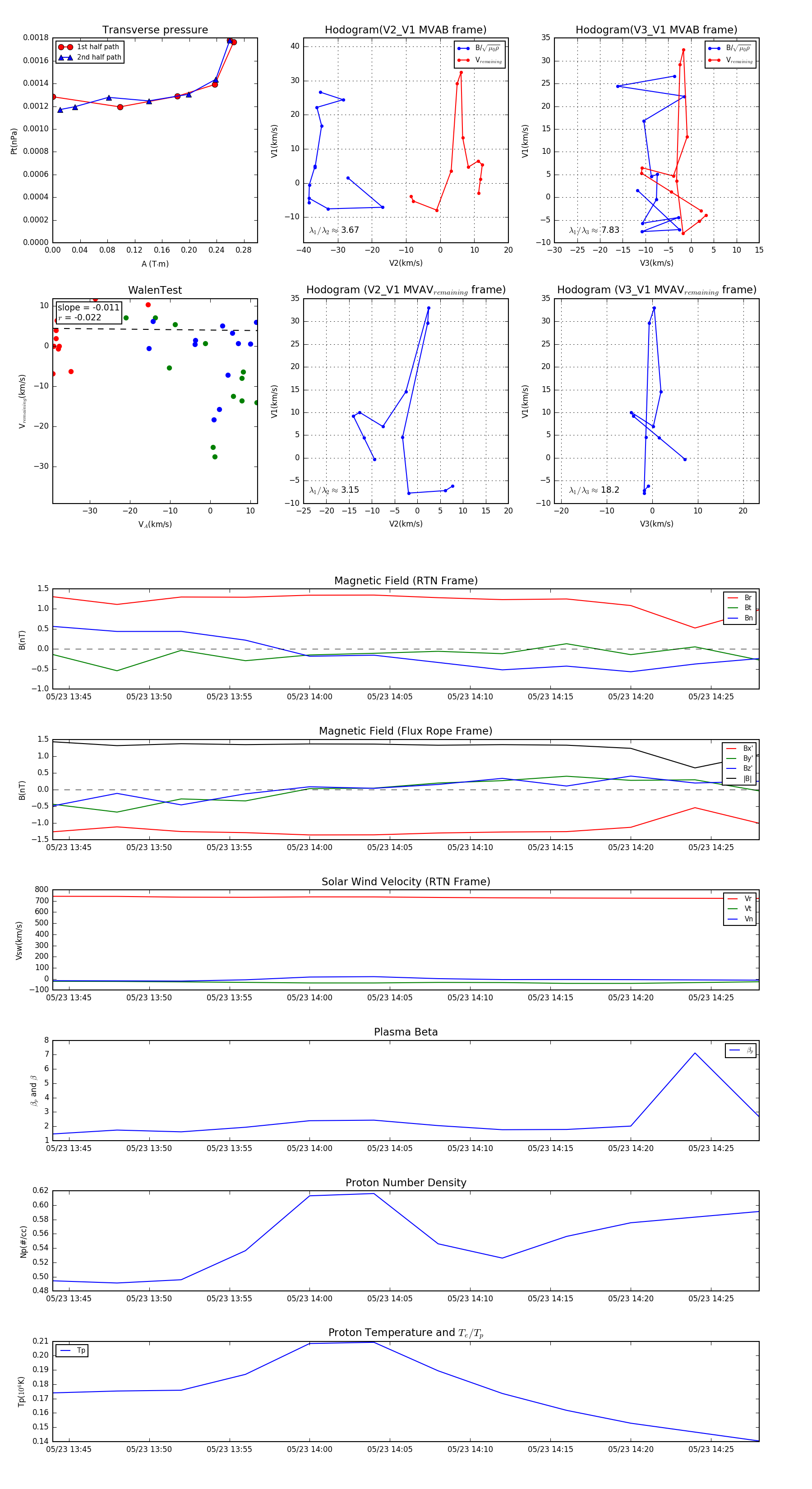Click the proton density peak near 14:04
This screenshot has width=812, height=1489.
374,1193
